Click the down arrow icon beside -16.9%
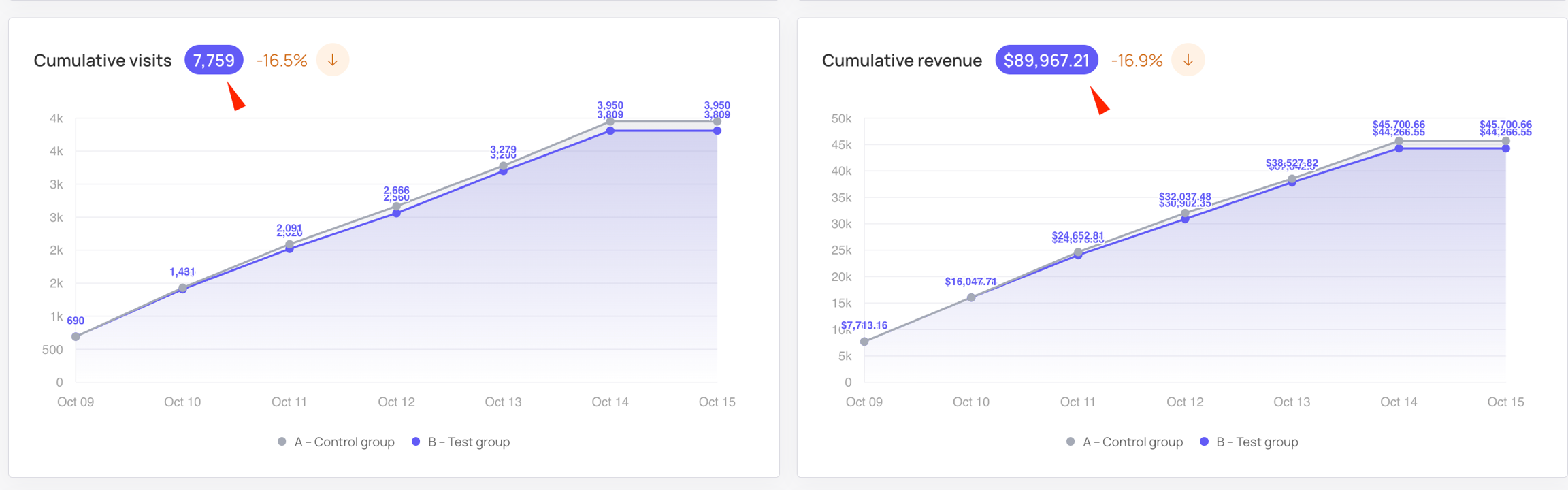The width and height of the screenshot is (1568, 490). point(1188,60)
